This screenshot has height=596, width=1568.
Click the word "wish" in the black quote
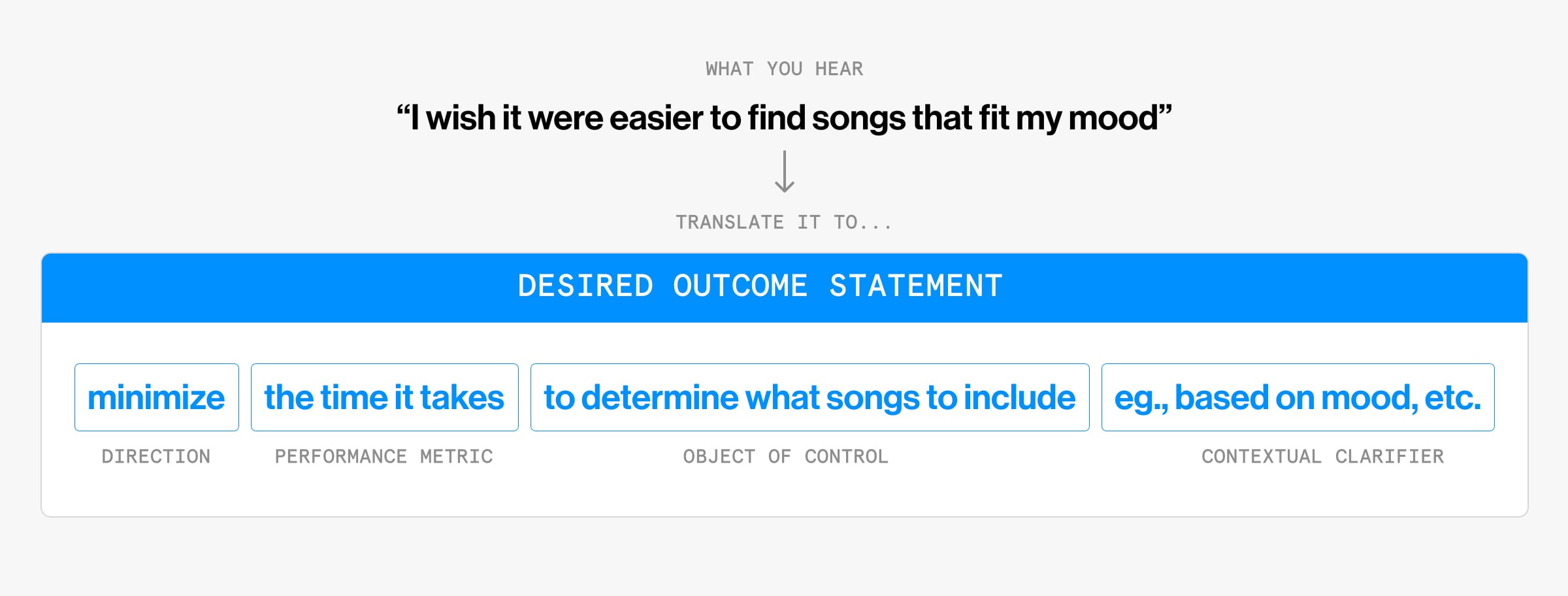click(x=461, y=118)
